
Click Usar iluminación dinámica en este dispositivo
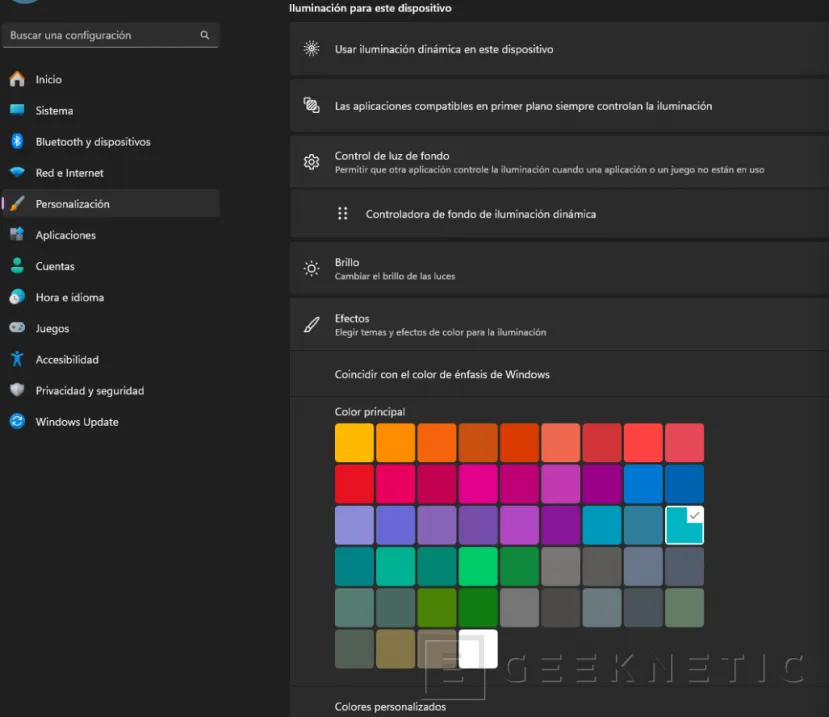(444, 49)
